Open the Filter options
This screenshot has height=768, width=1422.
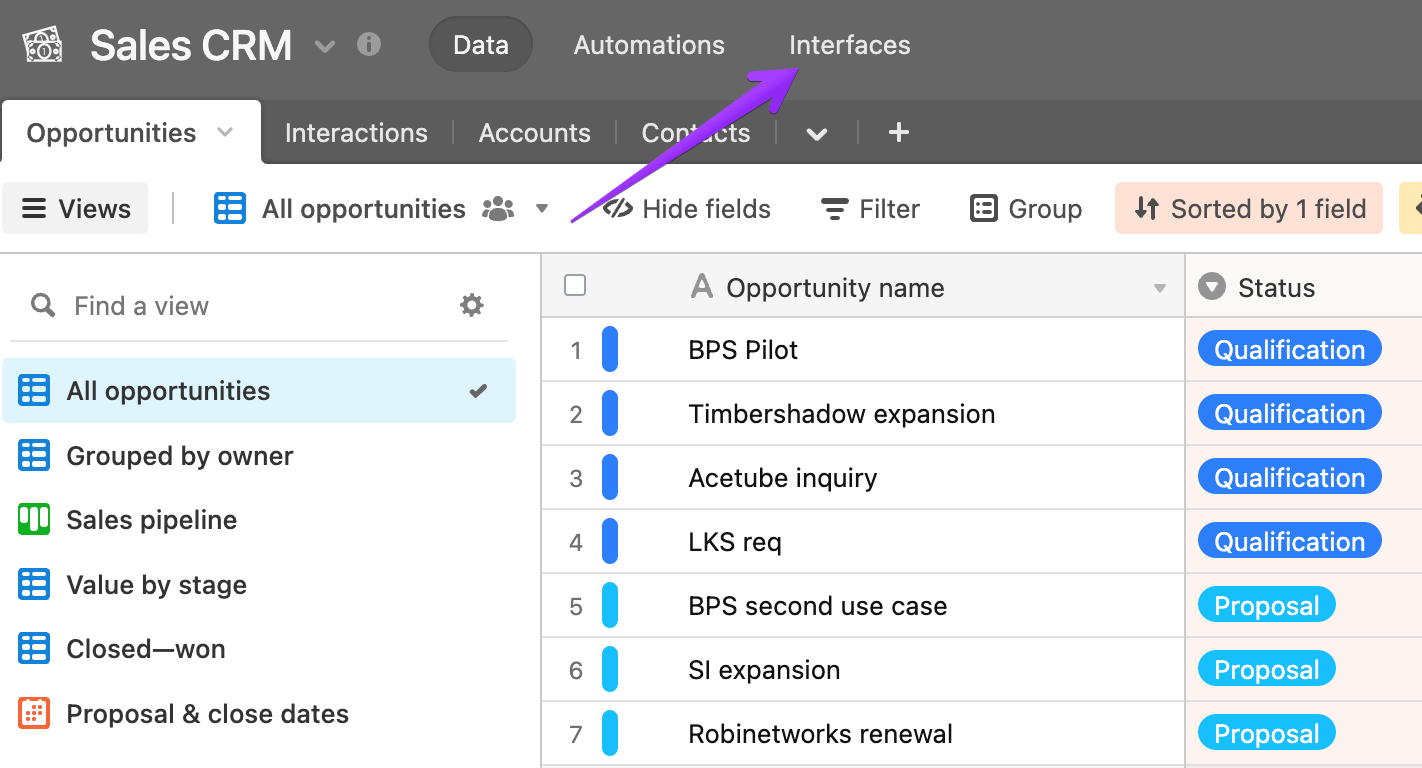click(x=870, y=208)
